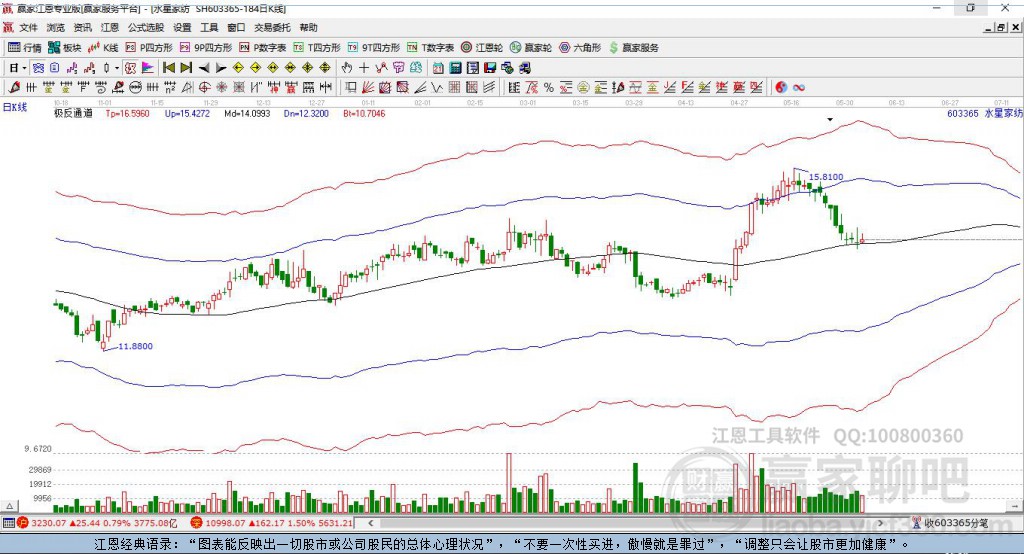
Task: Open the calculator icon in toolbar
Action: pos(455,67)
